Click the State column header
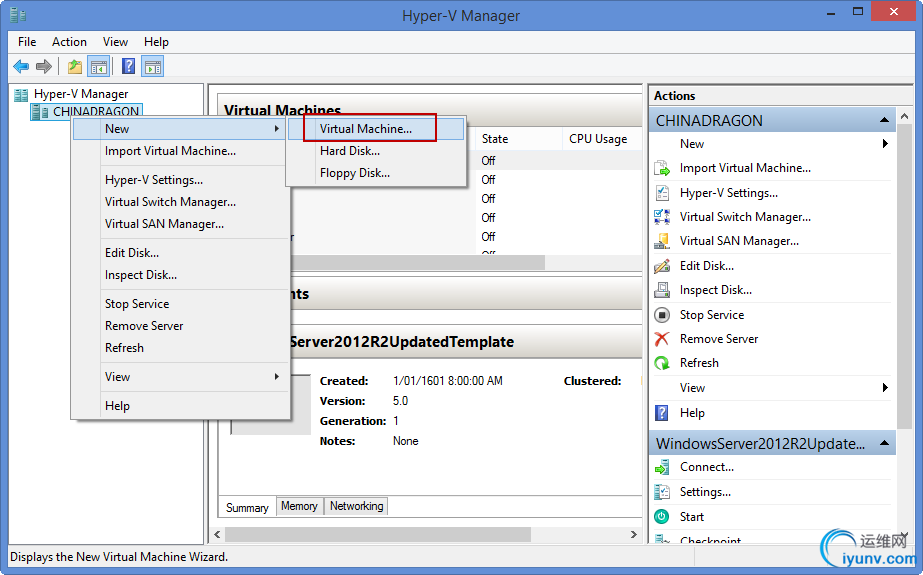The height and width of the screenshot is (575, 923). coord(518,139)
